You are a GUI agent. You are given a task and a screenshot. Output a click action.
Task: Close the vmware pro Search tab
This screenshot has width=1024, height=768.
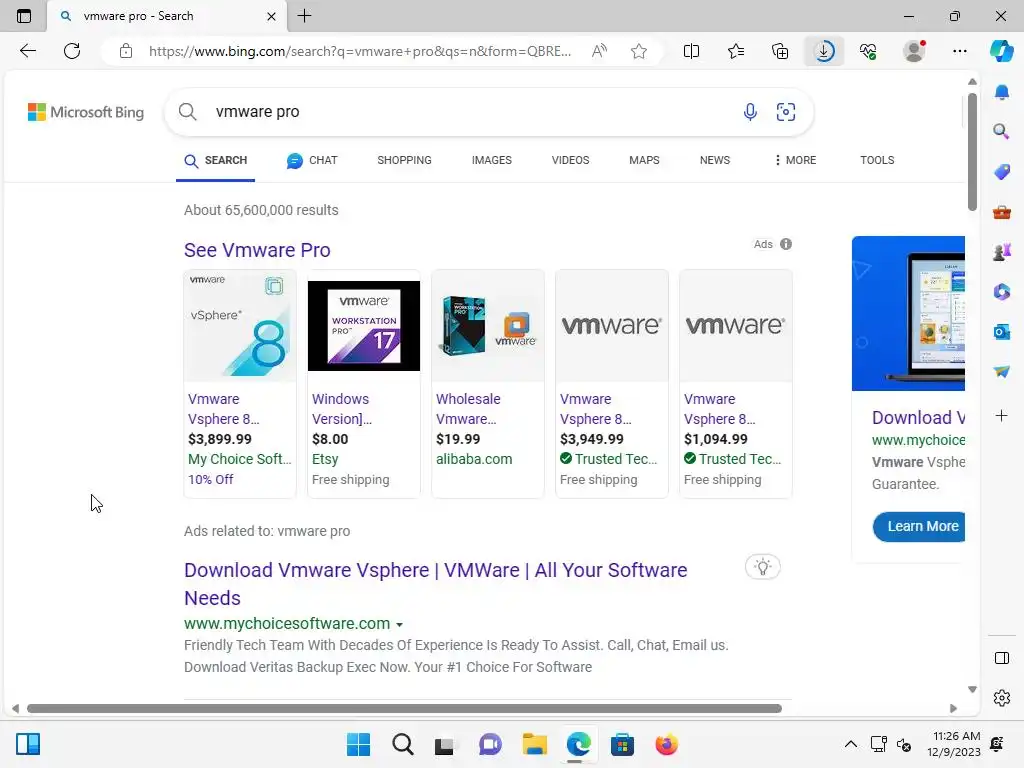tap(272, 16)
